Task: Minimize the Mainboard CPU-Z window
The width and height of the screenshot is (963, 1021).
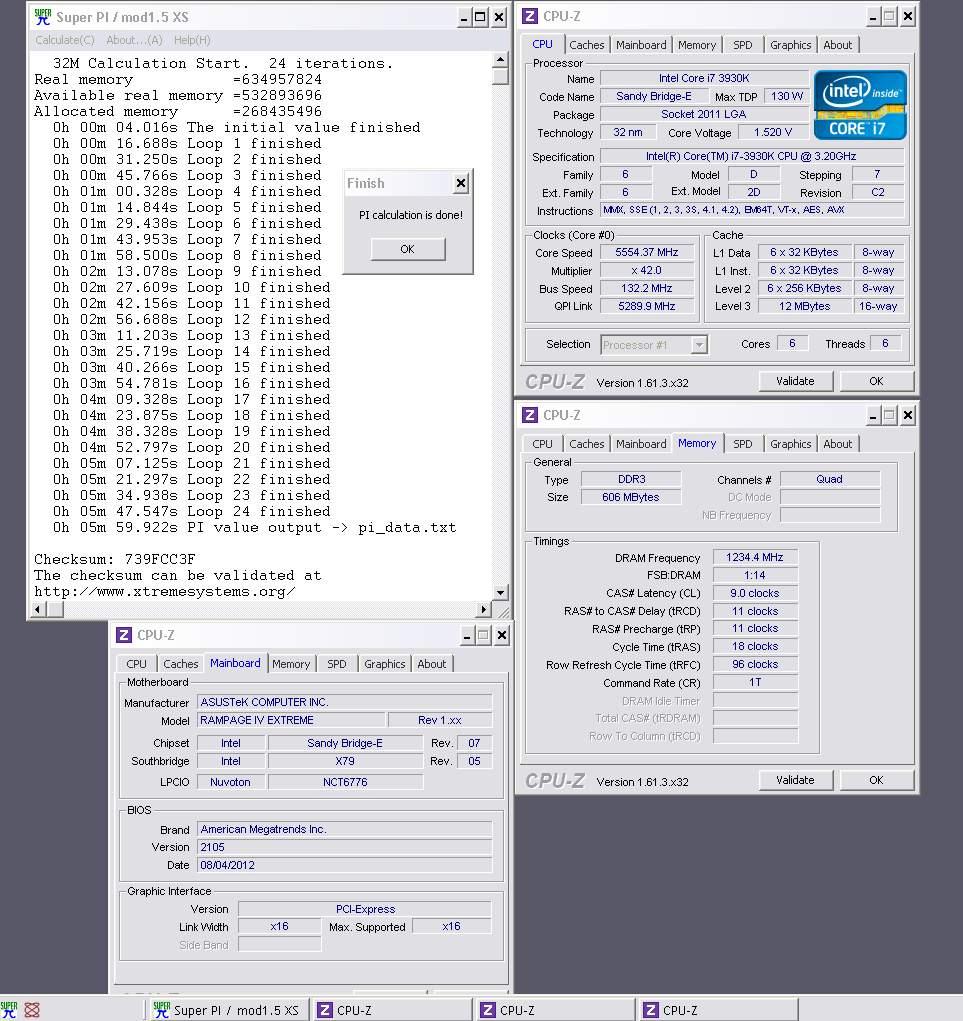Action: point(467,636)
